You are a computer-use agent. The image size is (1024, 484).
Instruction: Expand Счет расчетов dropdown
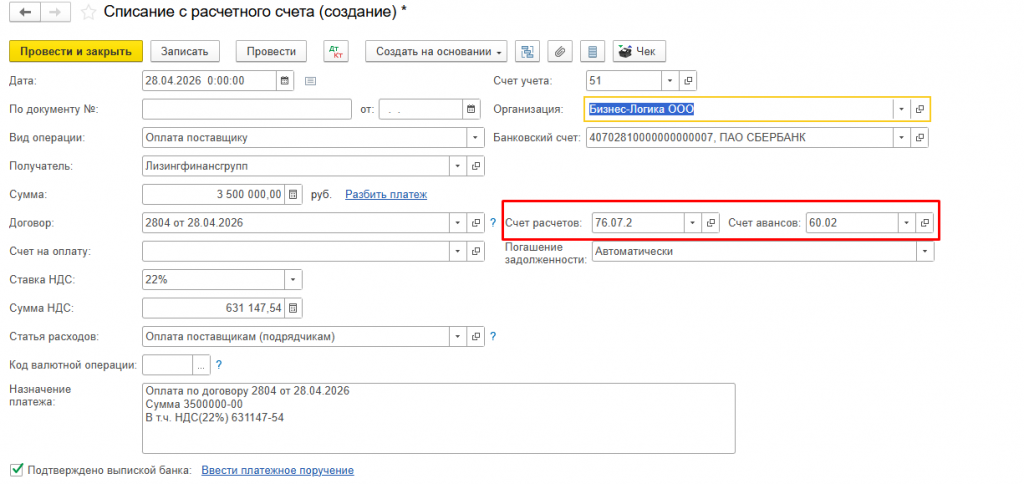[692, 223]
